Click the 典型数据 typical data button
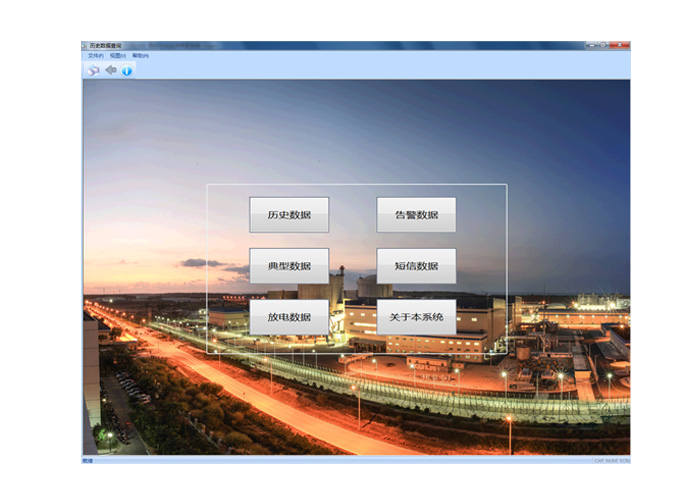The image size is (690, 500). tap(289, 266)
